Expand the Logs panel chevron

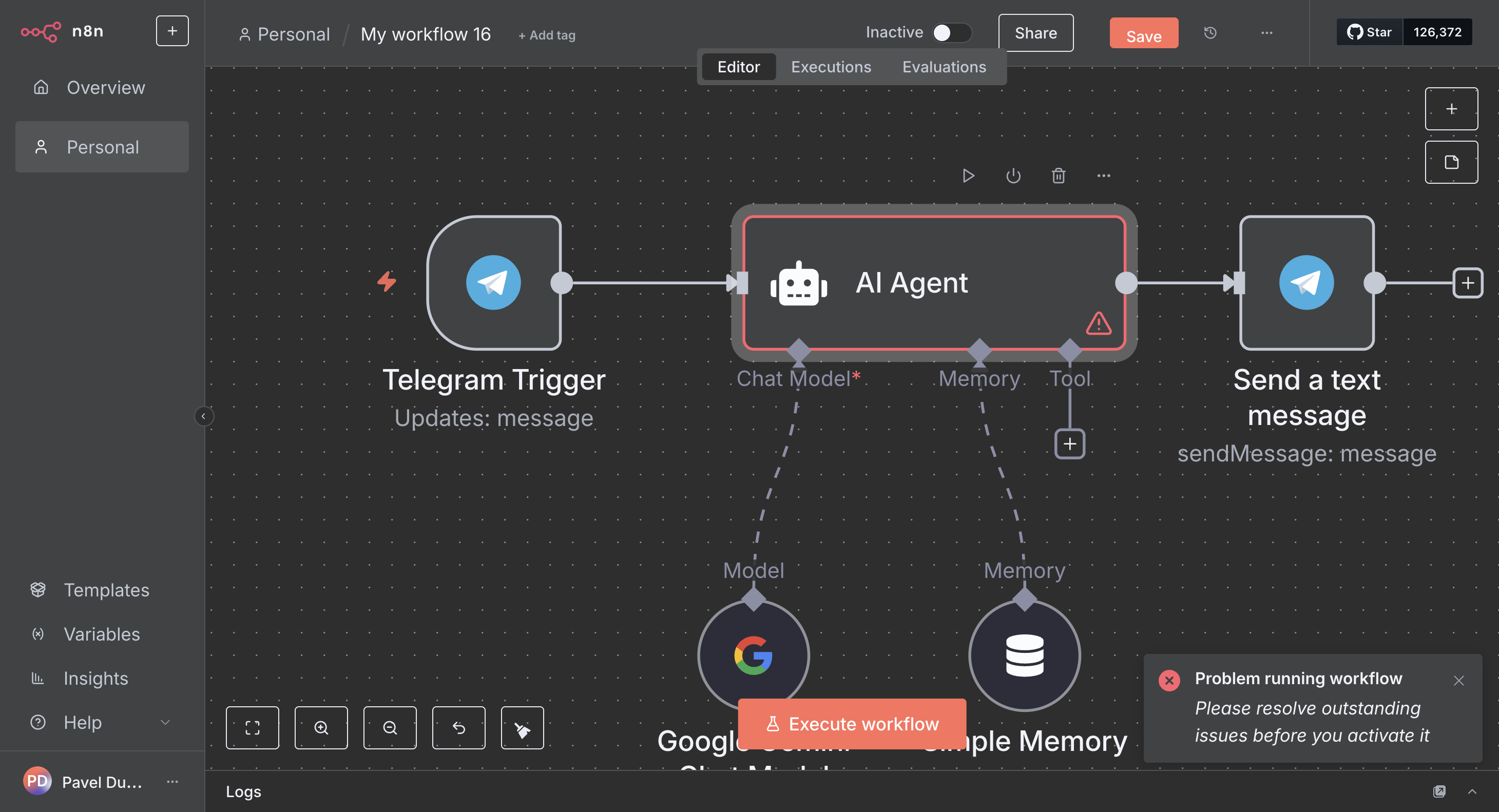1472,791
